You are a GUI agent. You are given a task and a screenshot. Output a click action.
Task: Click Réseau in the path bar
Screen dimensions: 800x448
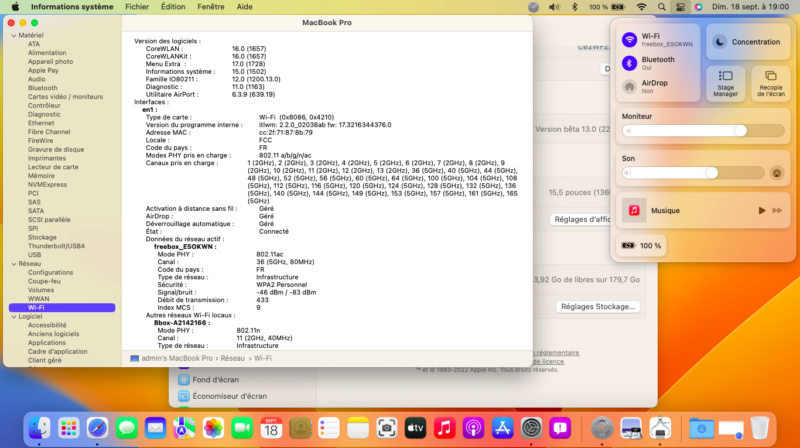point(233,358)
